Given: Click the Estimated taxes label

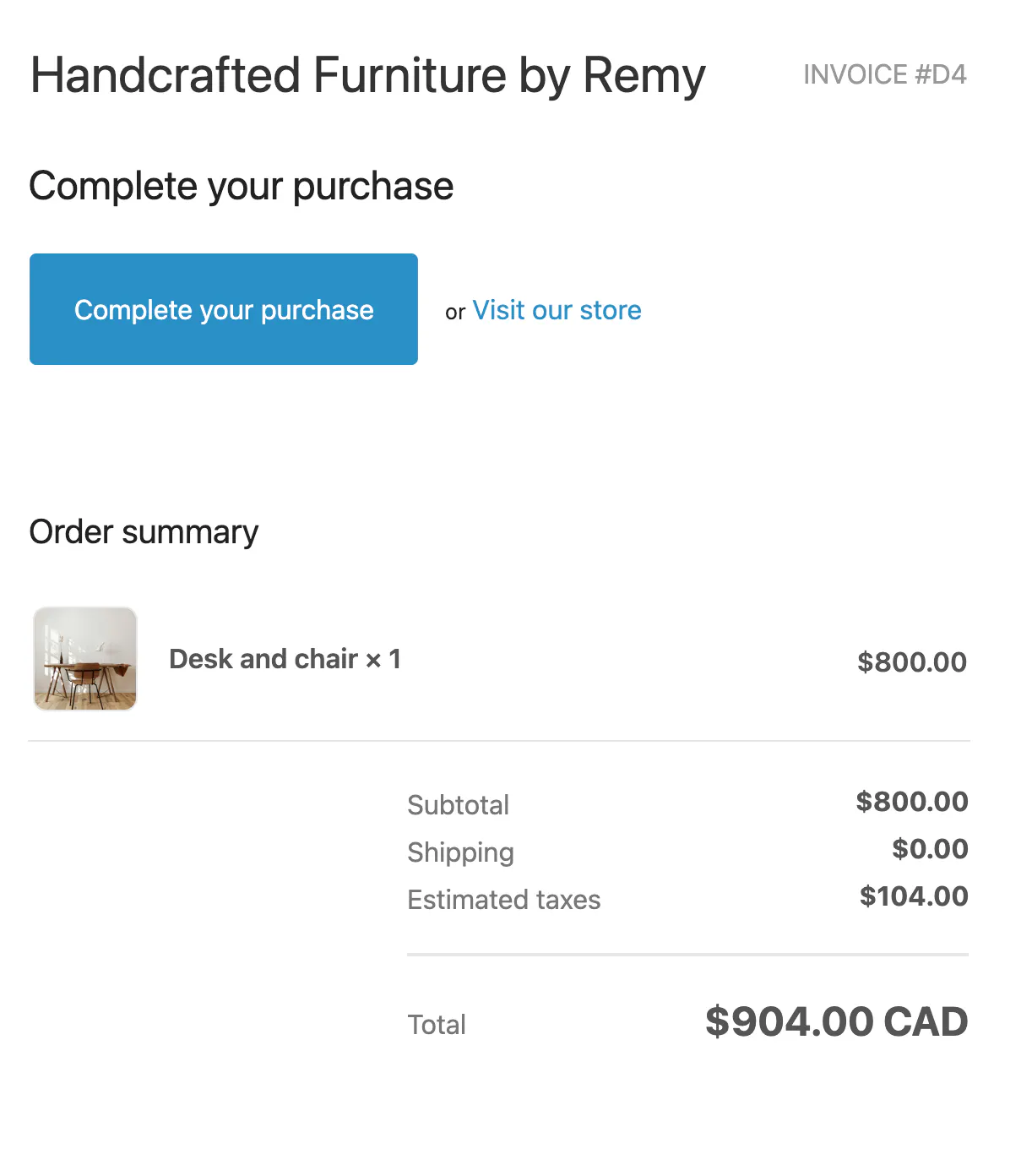Looking at the screenshot, I should click(x=503, y=900).
